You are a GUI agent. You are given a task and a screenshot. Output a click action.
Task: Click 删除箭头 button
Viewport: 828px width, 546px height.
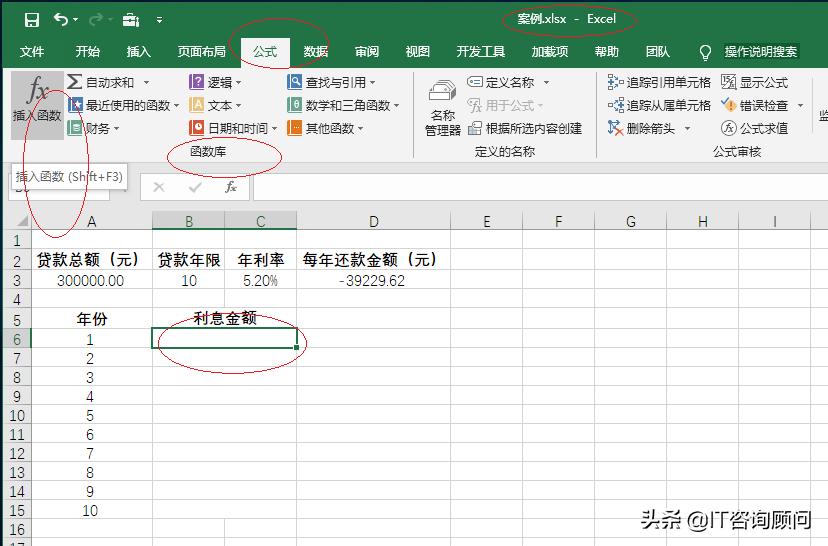(x=642, y=128)
